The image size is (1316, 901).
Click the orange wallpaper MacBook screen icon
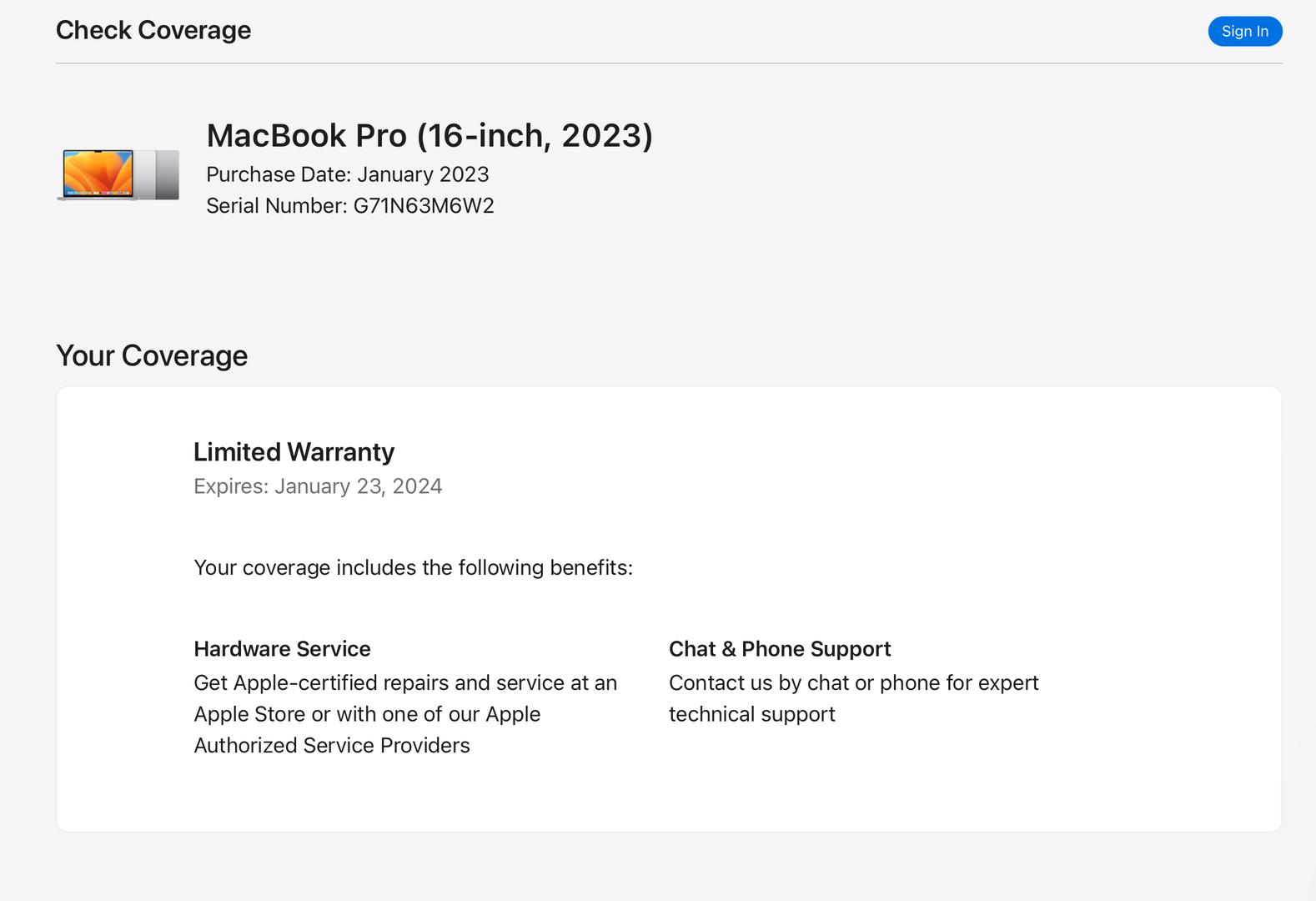(98, 174)
